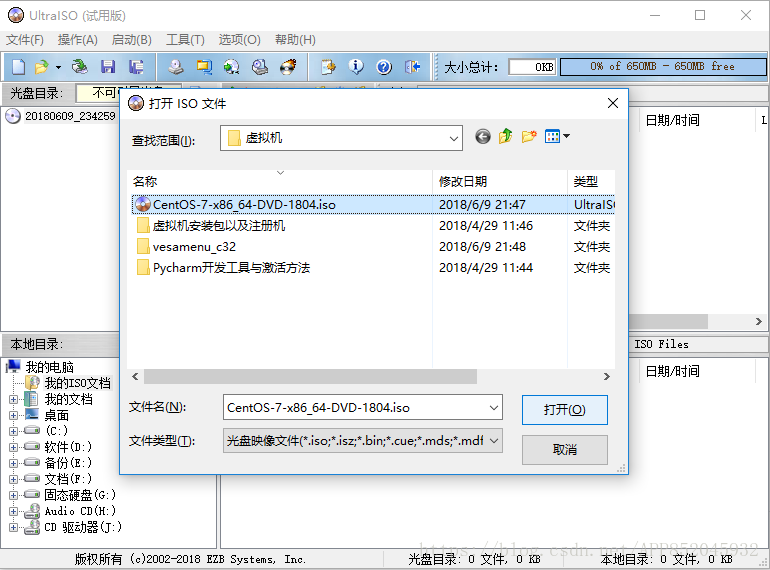Click the back arrow icon in dialog
The image size is (770, 570).
tap(483, 136)
